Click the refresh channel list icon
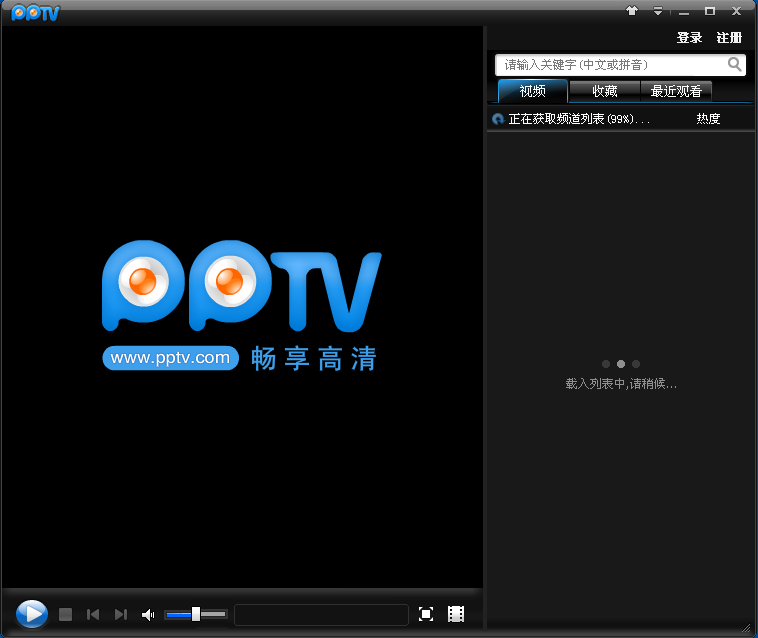 498,119
